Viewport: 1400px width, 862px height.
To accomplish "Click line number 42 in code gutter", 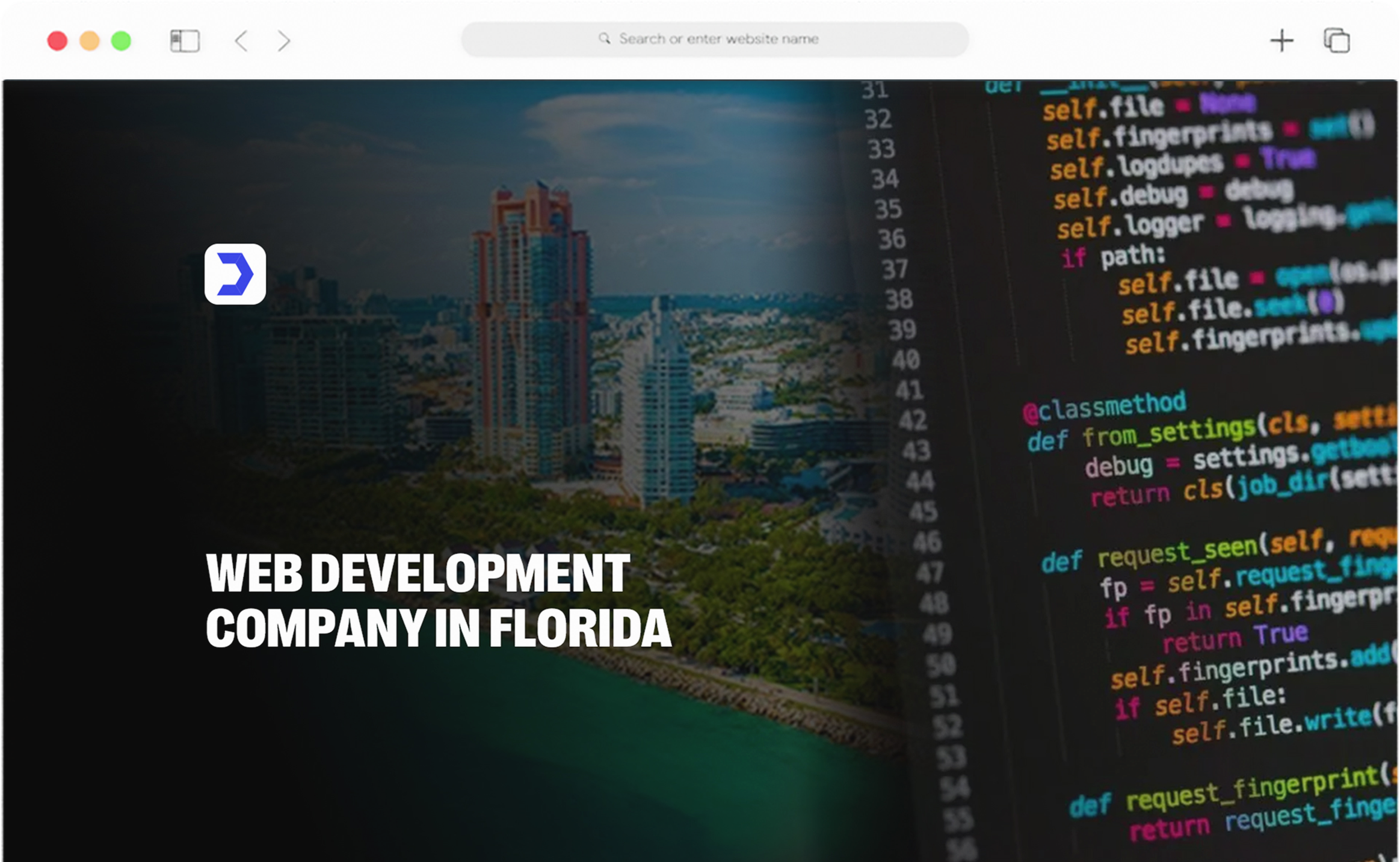I will (x=913, y=420).
